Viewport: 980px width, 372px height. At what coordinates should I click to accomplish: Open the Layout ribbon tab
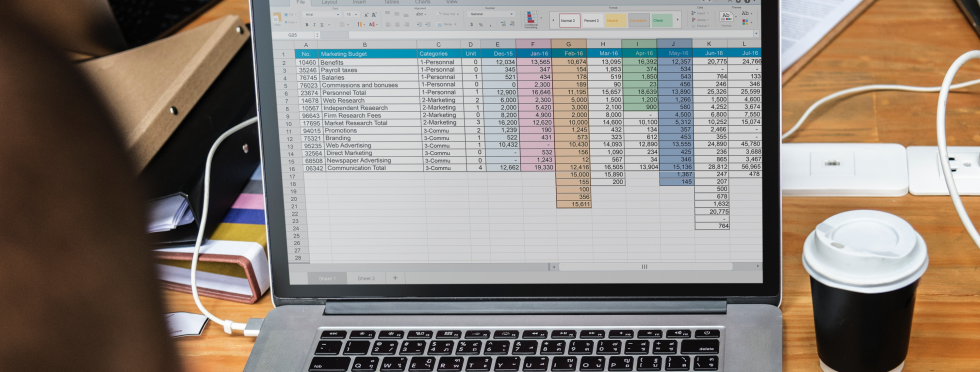point(329,2)
